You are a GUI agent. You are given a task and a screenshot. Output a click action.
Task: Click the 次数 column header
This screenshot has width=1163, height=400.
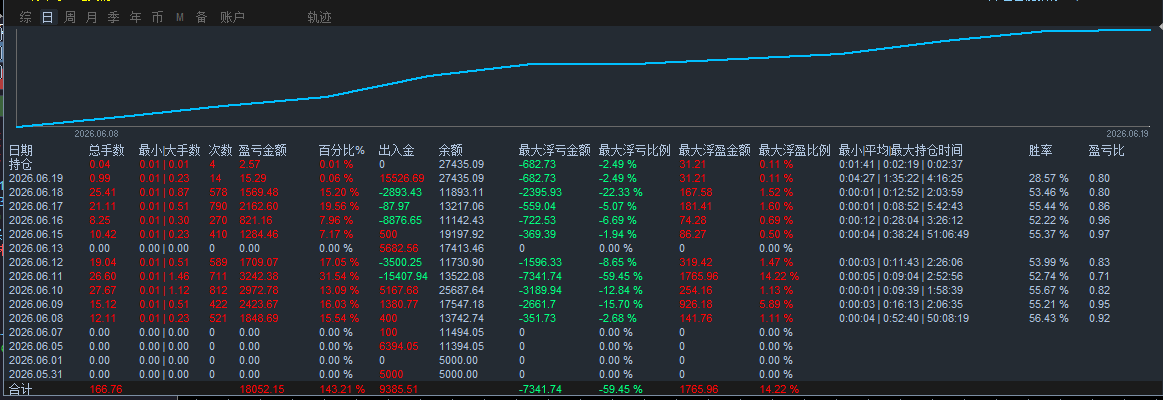(221, 151)
